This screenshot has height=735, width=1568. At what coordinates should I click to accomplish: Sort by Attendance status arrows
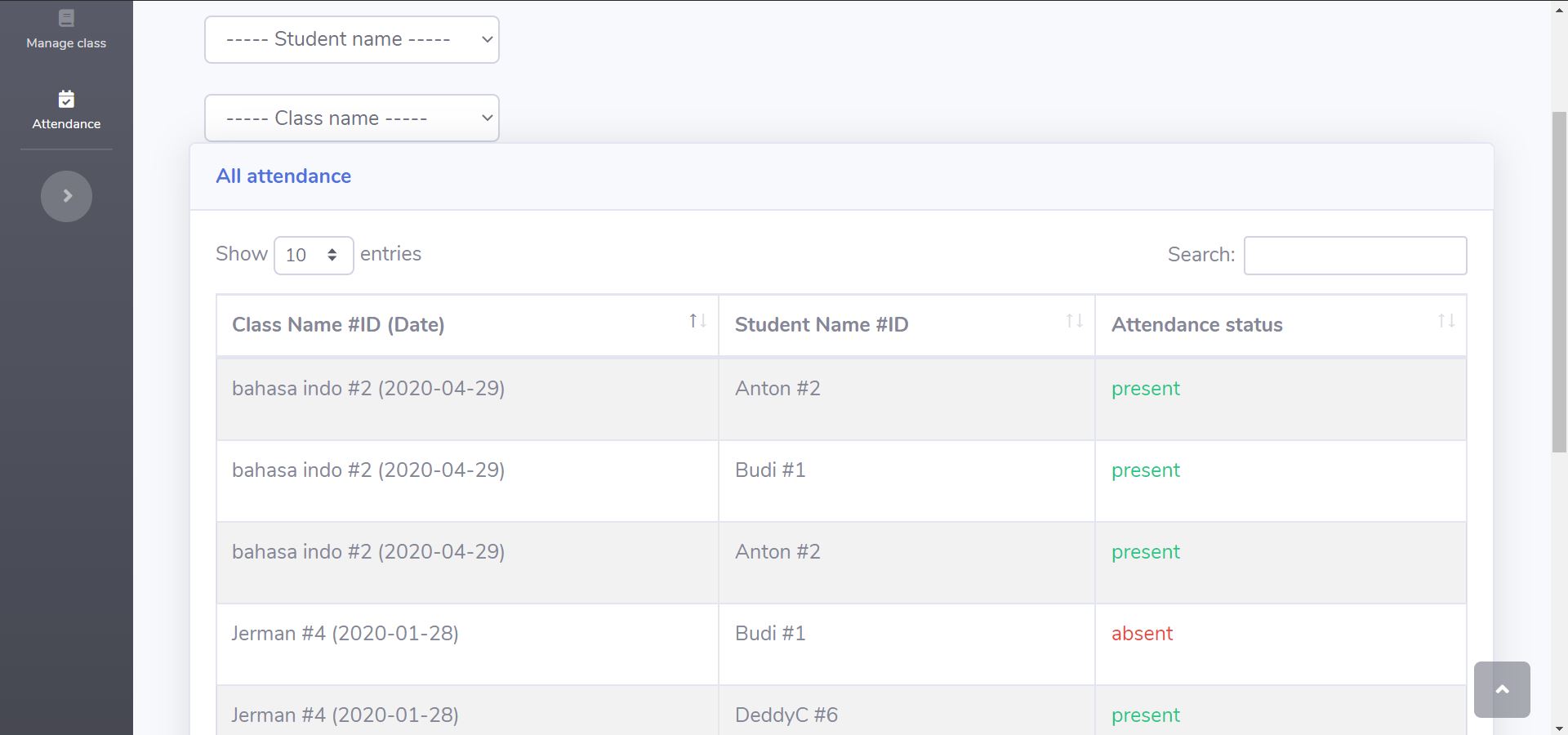(1445, 321)
